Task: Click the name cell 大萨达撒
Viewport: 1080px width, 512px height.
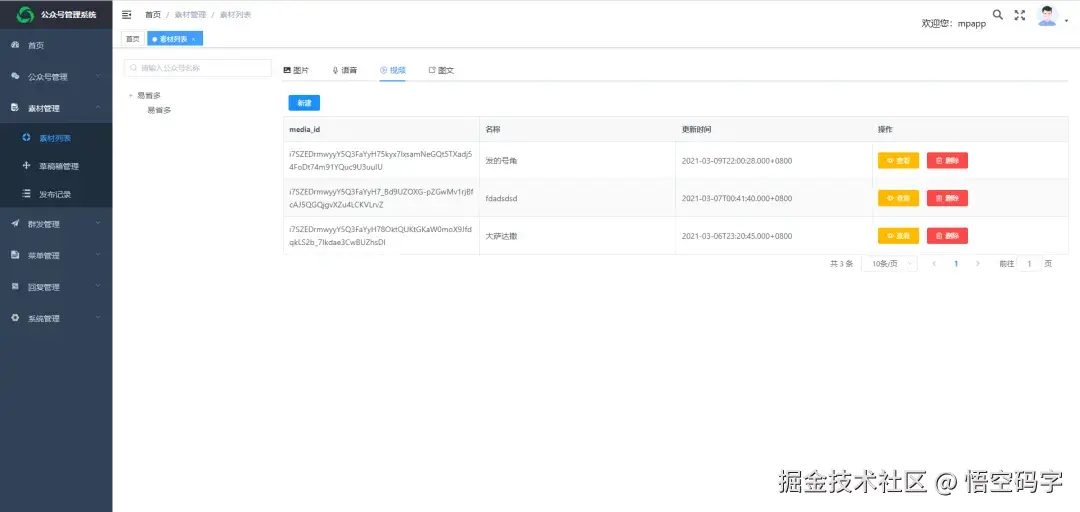Action: pyautogui.click(x=501, y=236)
